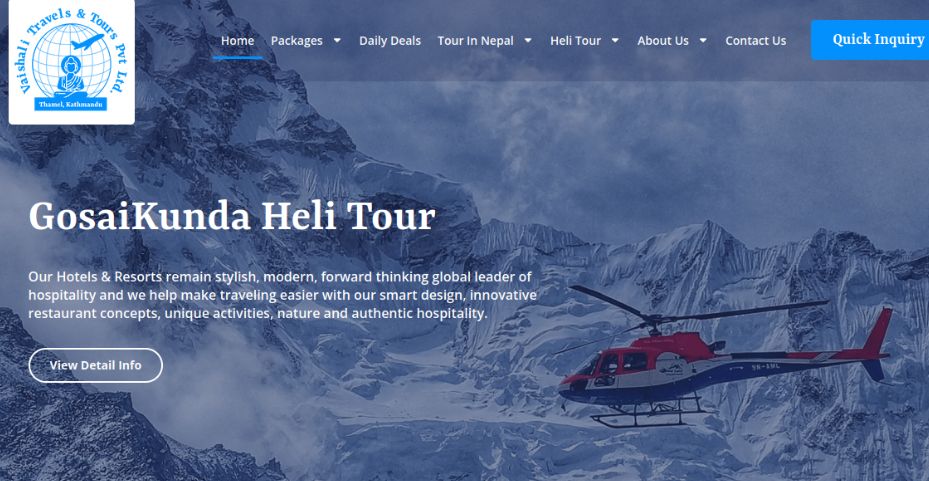Open the Heli Tour menu

point(575,41)
